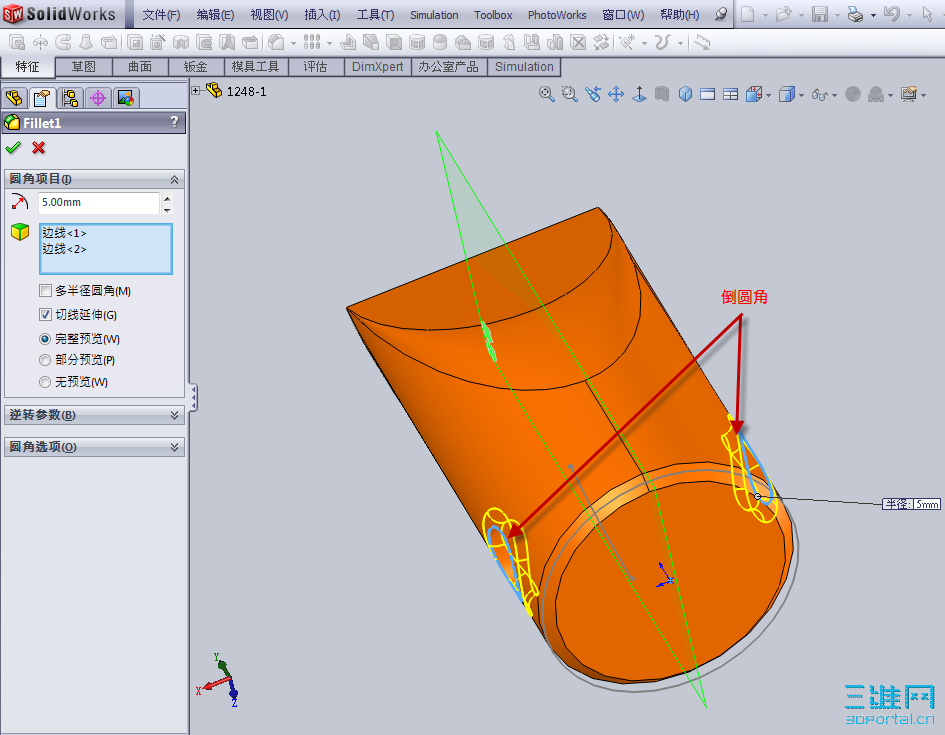Click the Zoom to Area icon
Image resolution: width=945 pixels, height=735 pixels.
(x=570, y=94)
